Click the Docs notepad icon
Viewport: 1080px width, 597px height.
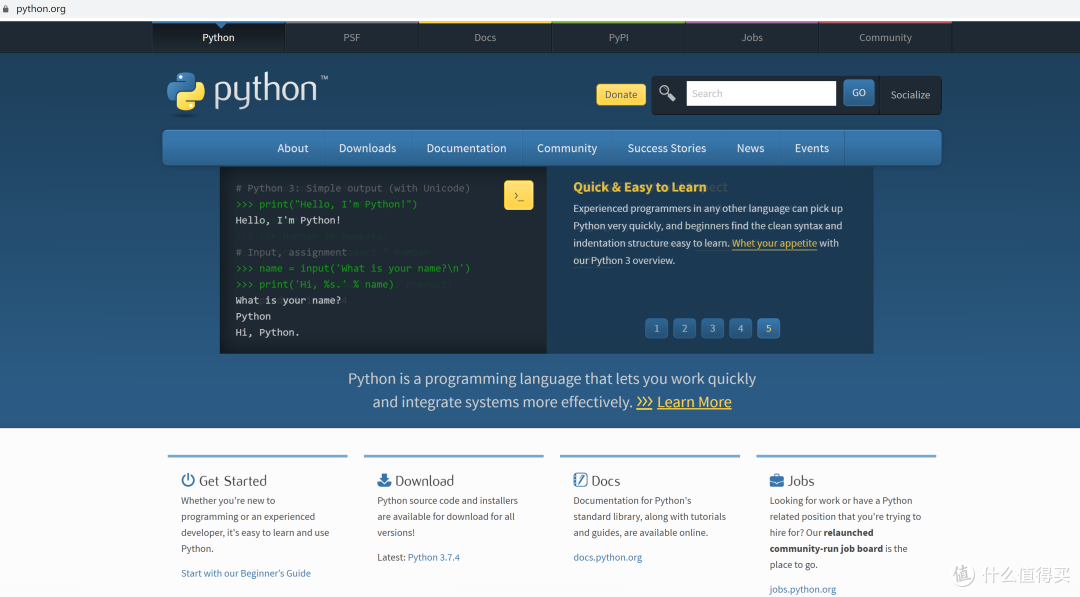(580, 480)
